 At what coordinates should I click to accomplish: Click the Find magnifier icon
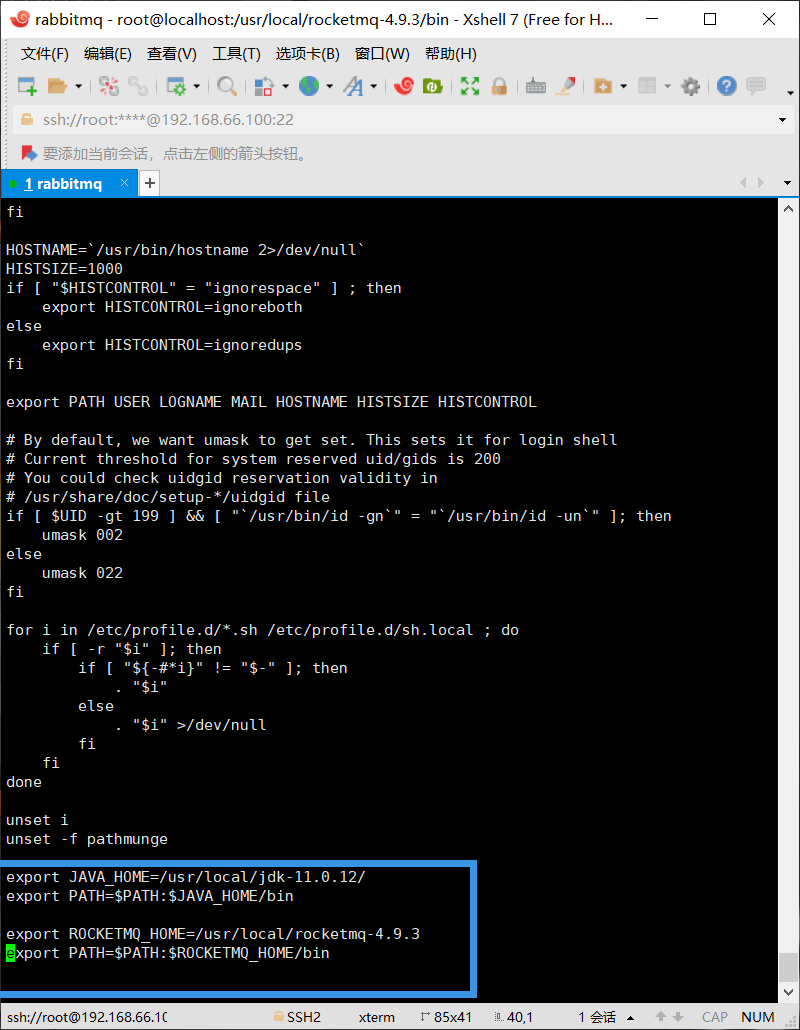[x=227, y=86]
